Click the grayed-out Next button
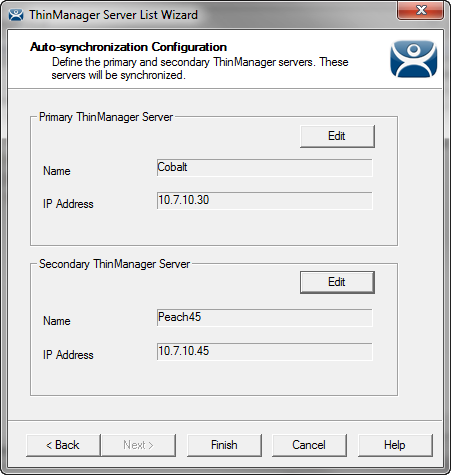Screen dimensions: 451x475 coord(138,445)
